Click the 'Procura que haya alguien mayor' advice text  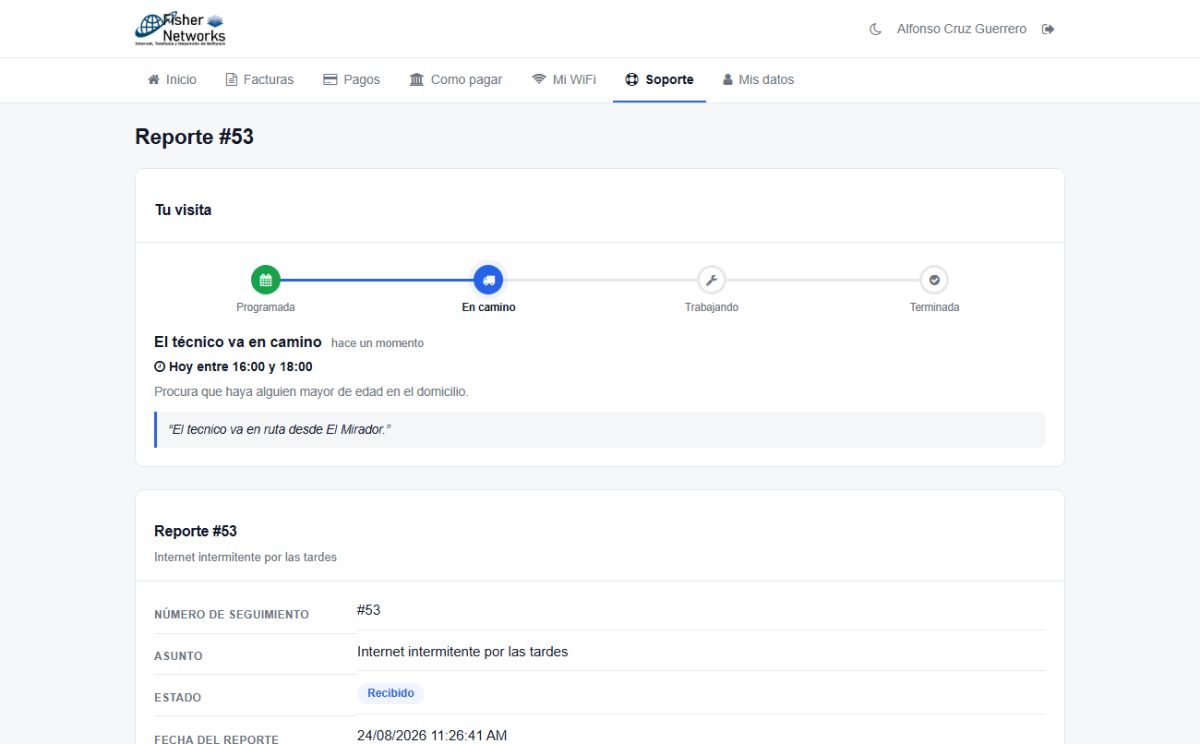pos(311,392)
